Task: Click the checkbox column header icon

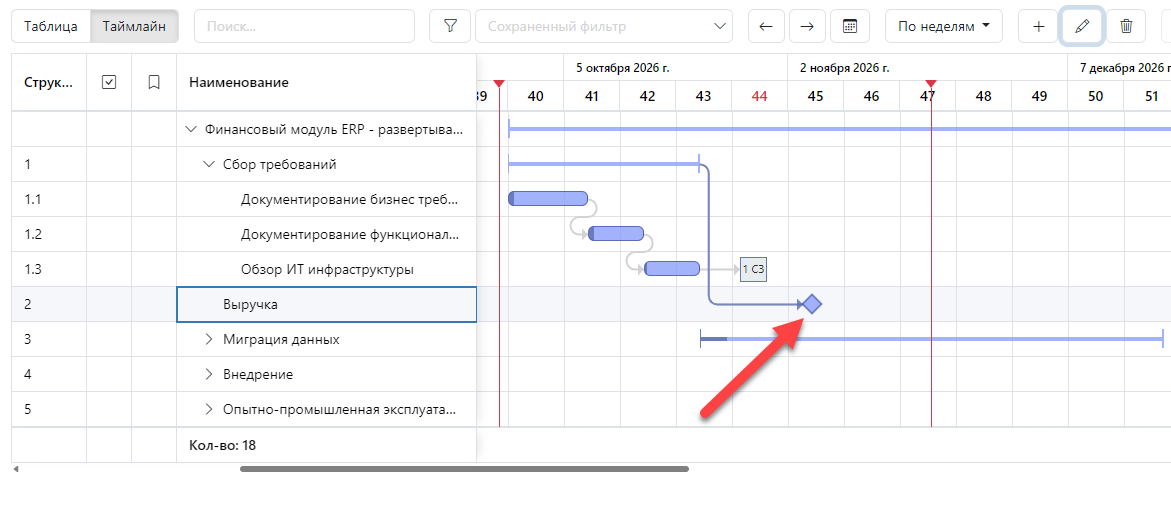Action: pyautogui.click(x=109, y=83)
